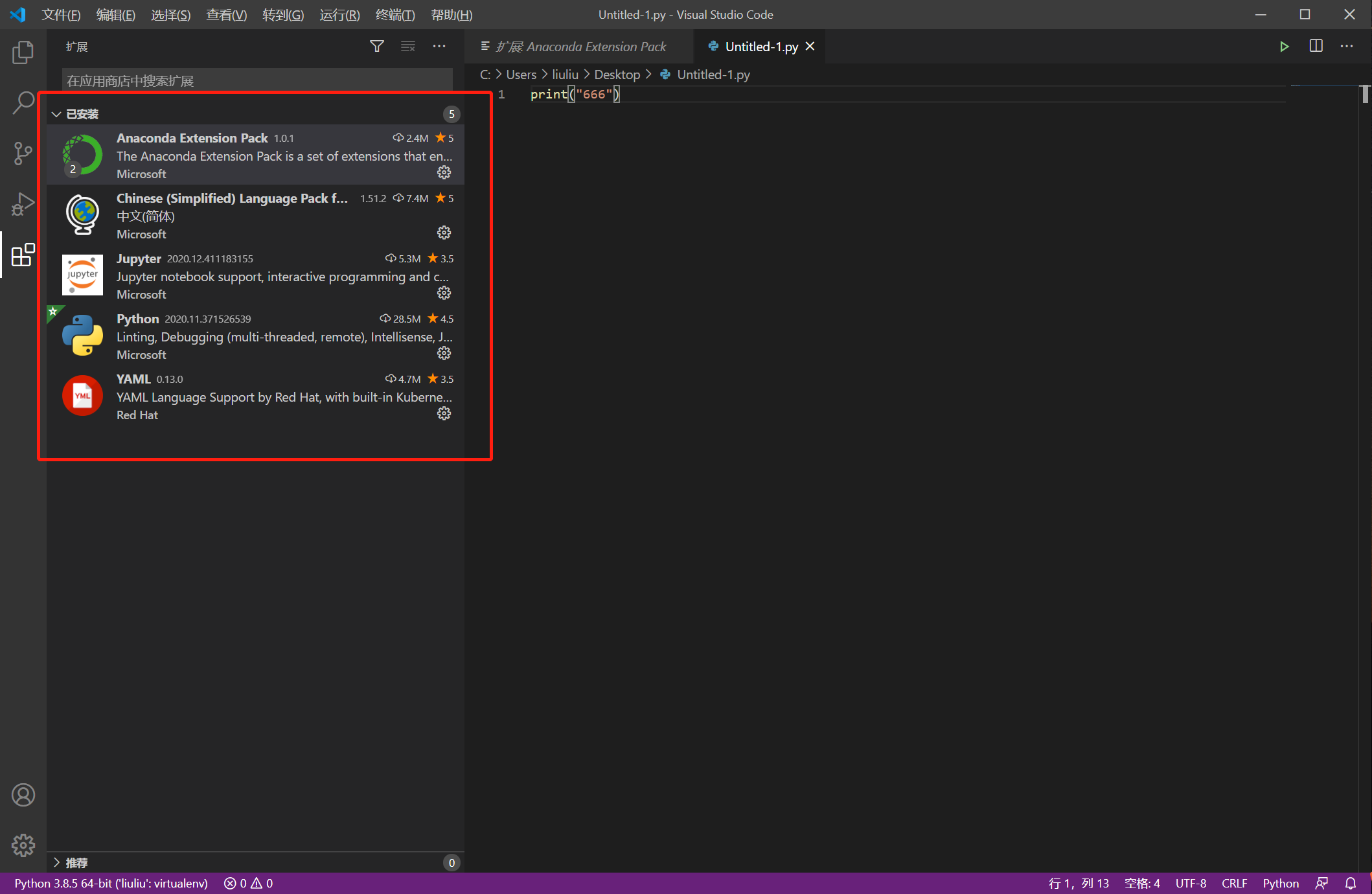This screenshot has width=1372, height=894.
Task: Click CRLF line ending in status bar
Action: point(1234,883)
